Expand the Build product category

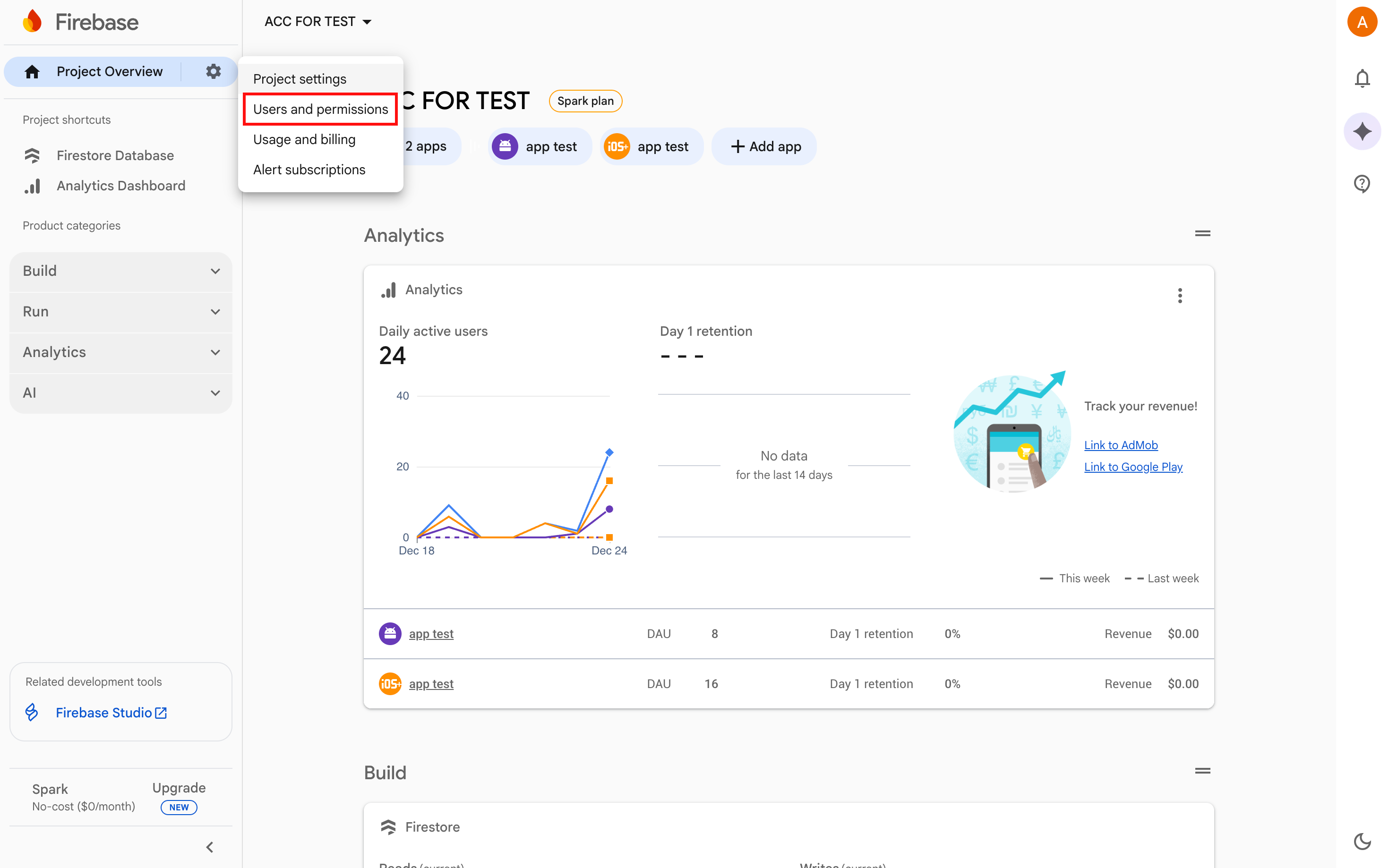[120, 271]
